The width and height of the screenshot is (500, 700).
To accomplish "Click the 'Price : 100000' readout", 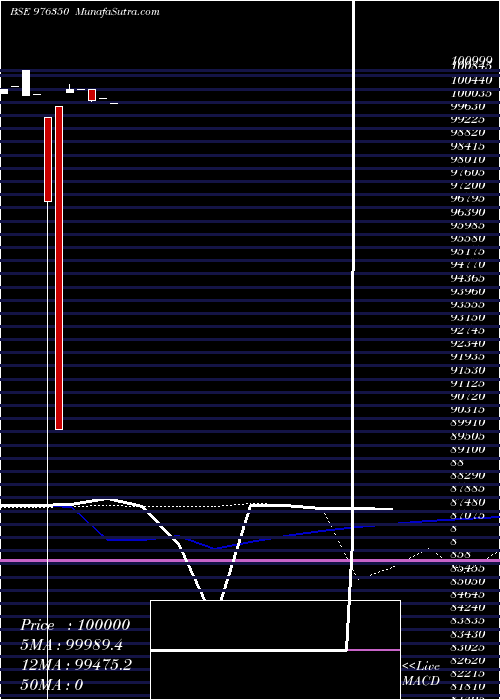I will tap(75, 625).
